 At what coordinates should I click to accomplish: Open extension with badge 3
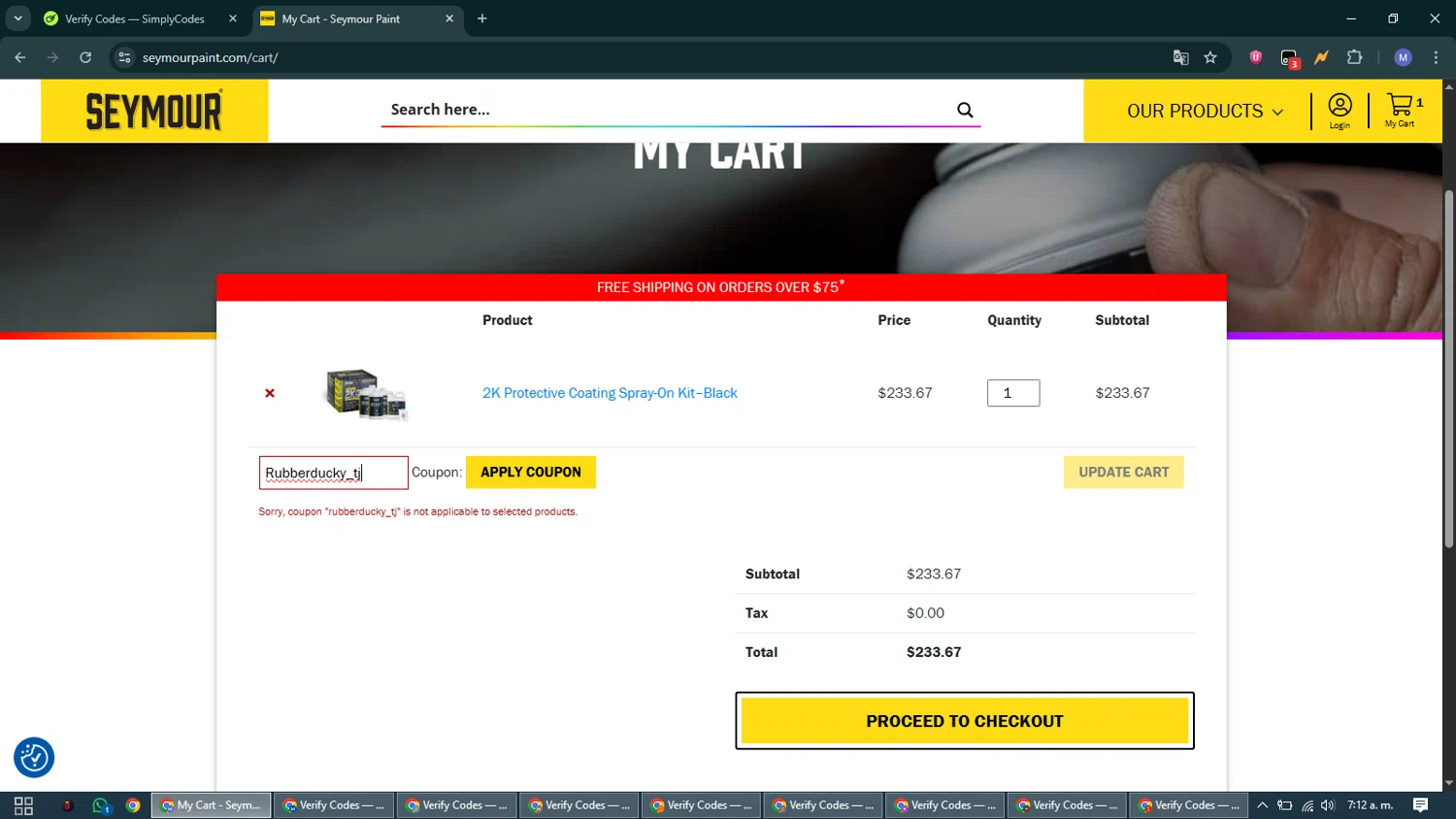click(x=1289, y=58)
